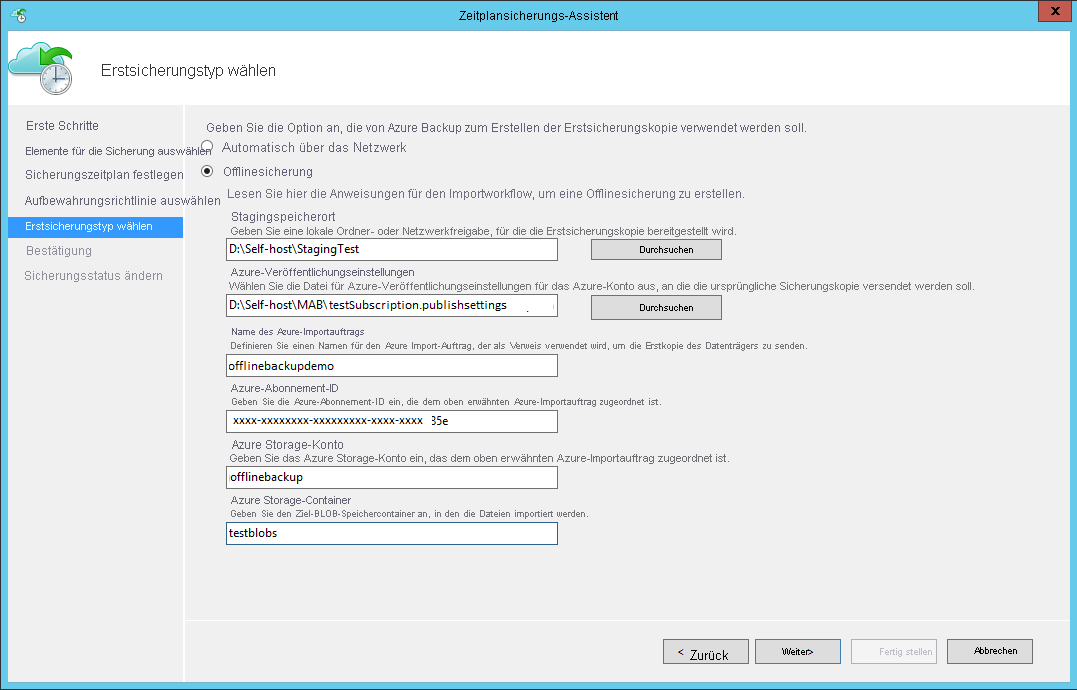Viewport: 1077px width, 690px height.
Task: Edit the offlinebackupdemo import job name field
Action: [390, 365]
